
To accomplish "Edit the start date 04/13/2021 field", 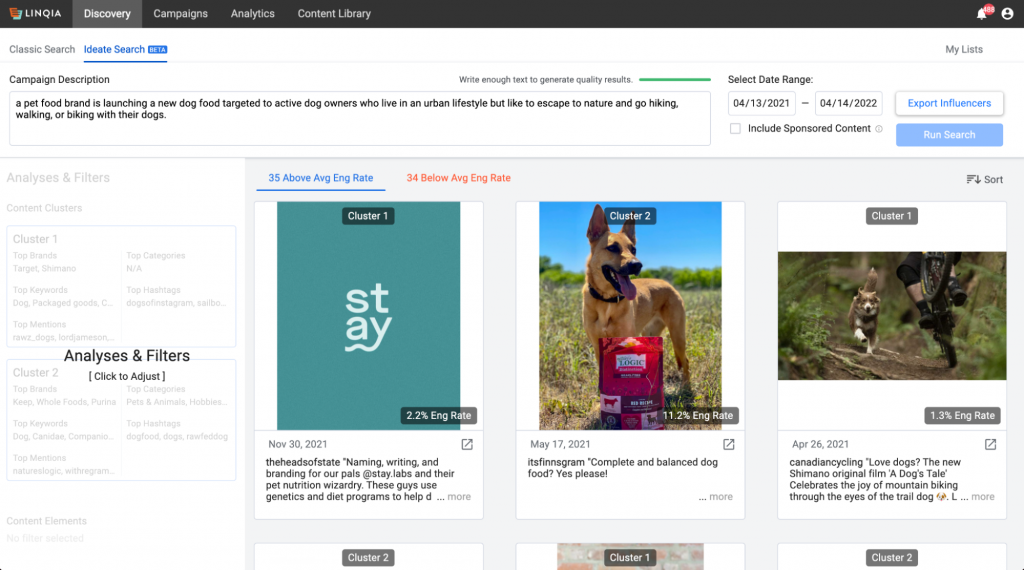I will [761, 103].
